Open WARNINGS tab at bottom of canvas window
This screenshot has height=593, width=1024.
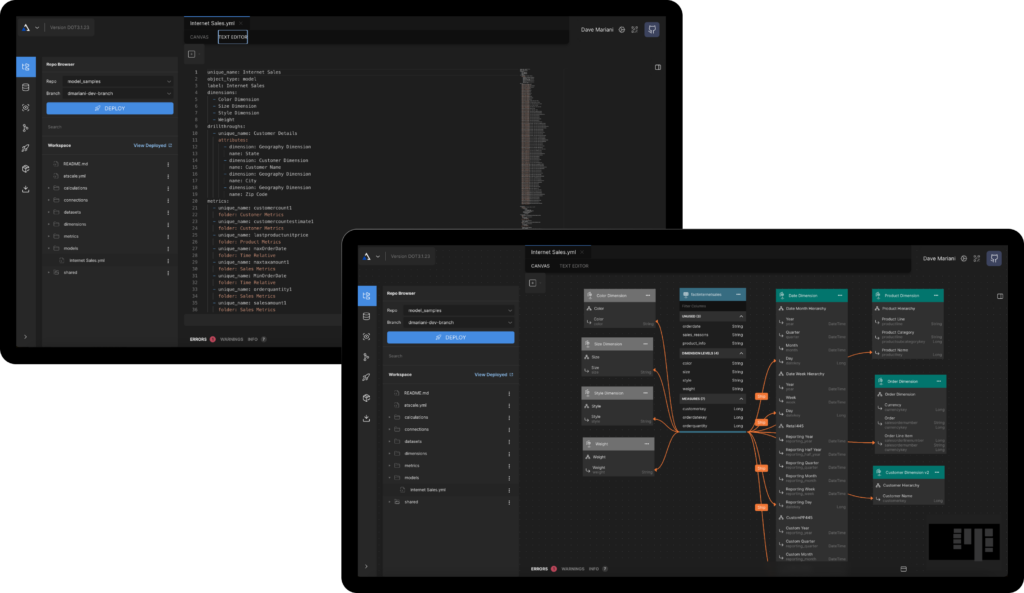coord(573,569)
